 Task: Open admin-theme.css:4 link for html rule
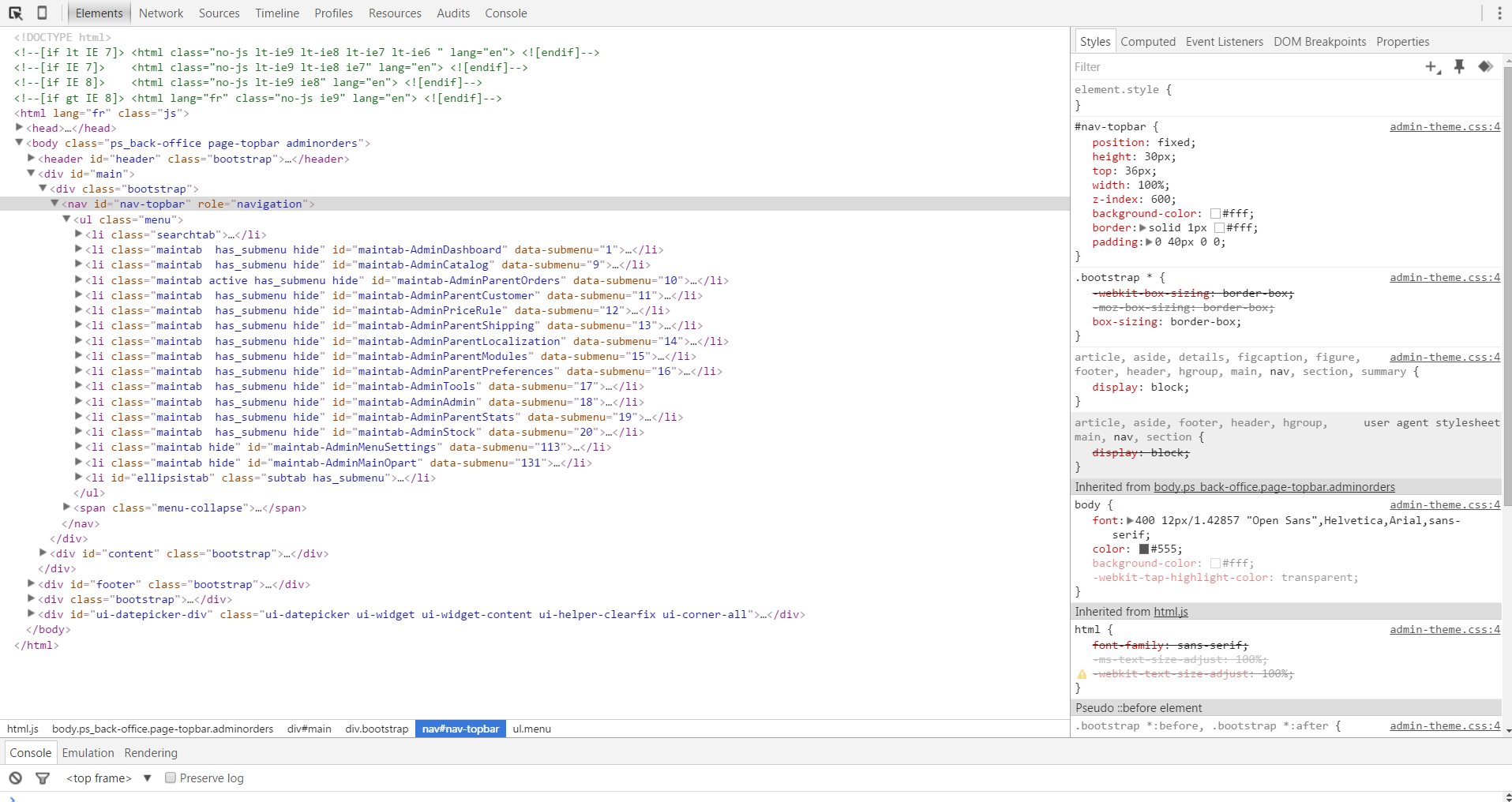point(1445,630)
